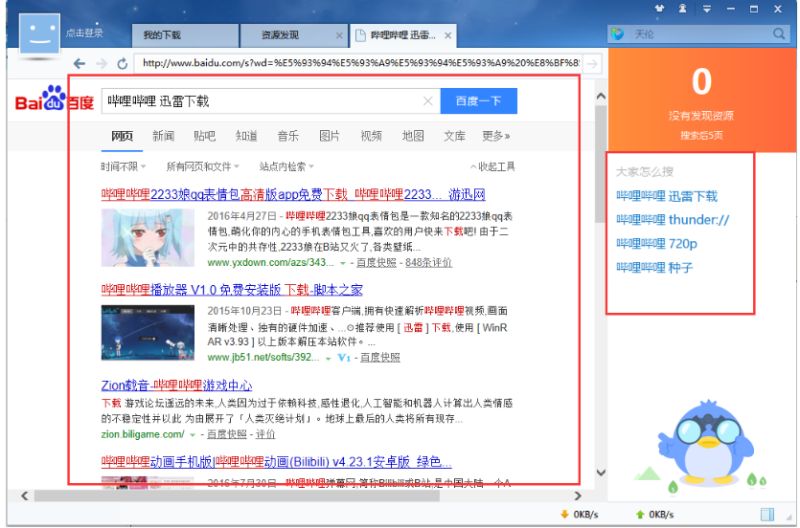Open the main menu dropdown icon in title bar
The height and width of the screenshot is (528, 800).
click(x=707, y=9)
